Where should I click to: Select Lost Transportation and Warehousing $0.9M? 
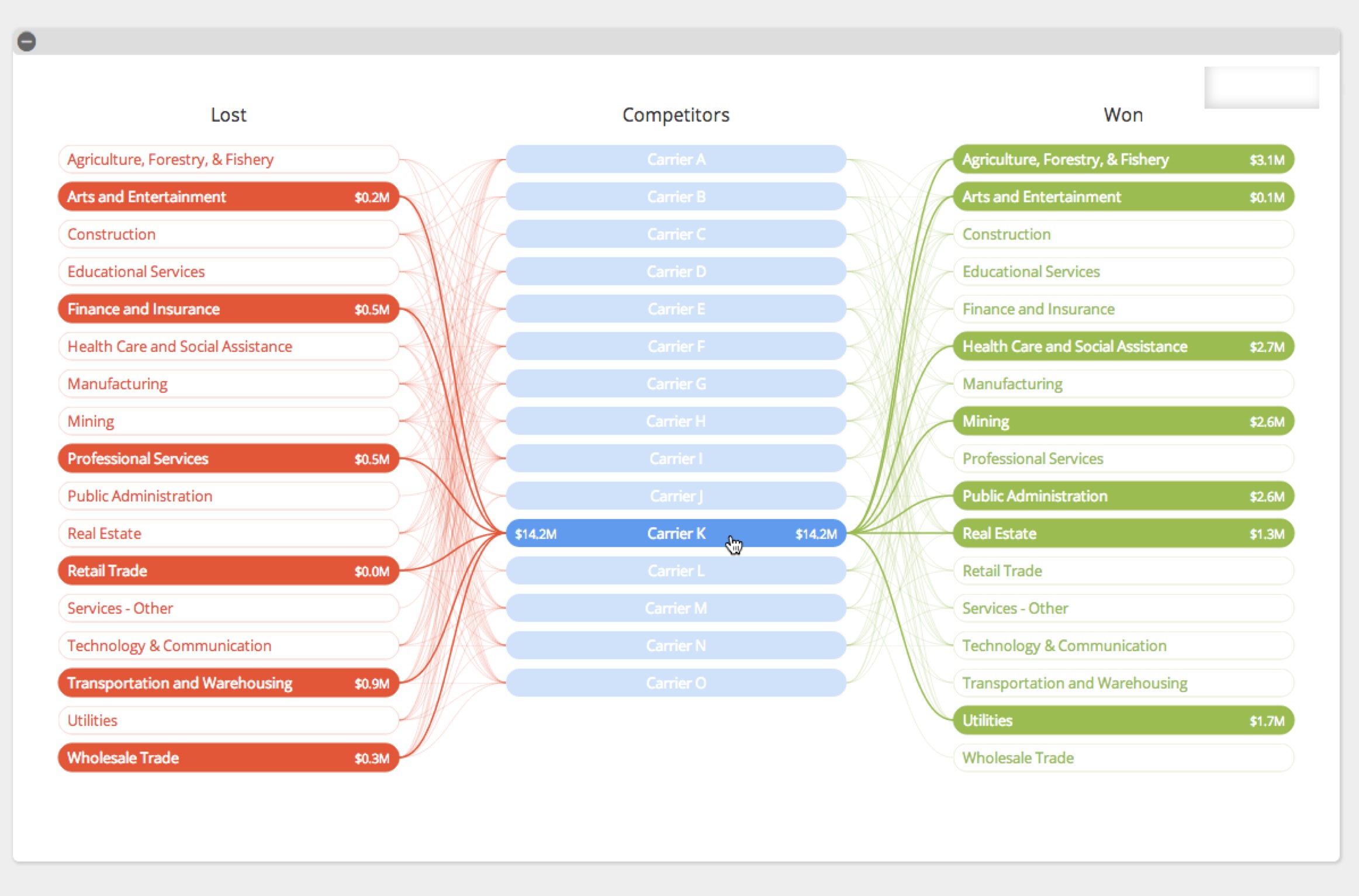(x=228, y=683)
